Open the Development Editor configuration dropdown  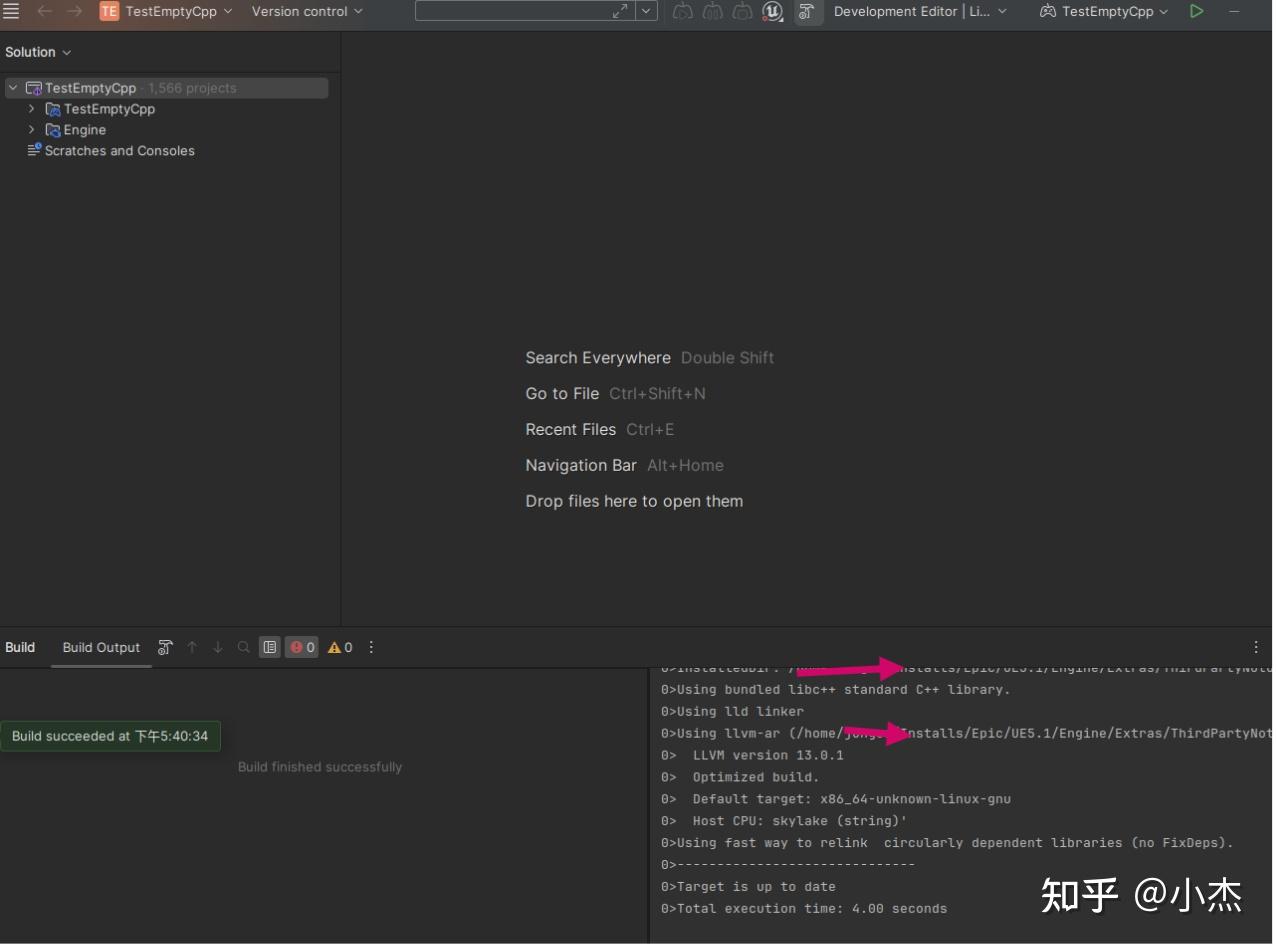[917, 11]
